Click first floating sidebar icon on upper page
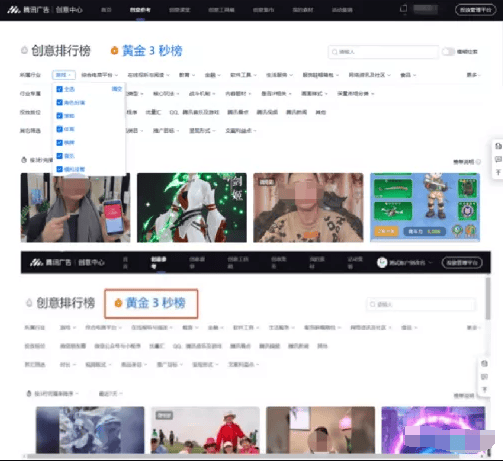 (498, 146)
